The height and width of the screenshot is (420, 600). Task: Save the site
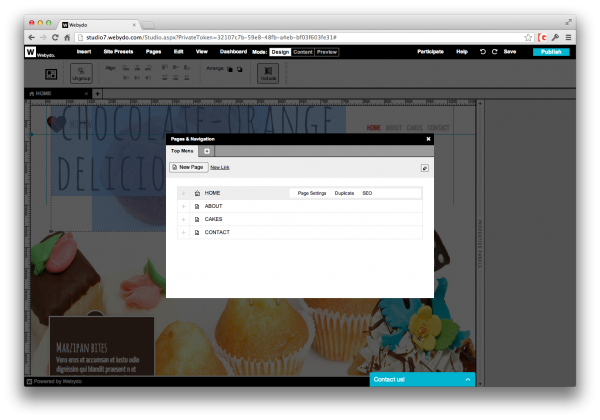(510, 52)
